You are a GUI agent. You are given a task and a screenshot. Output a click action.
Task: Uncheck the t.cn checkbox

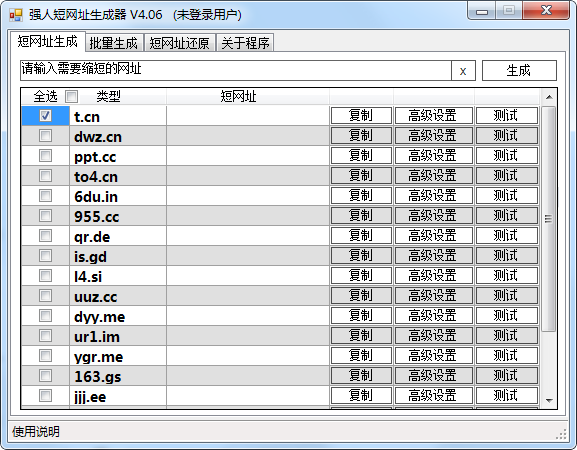click(x=46, y=116)
